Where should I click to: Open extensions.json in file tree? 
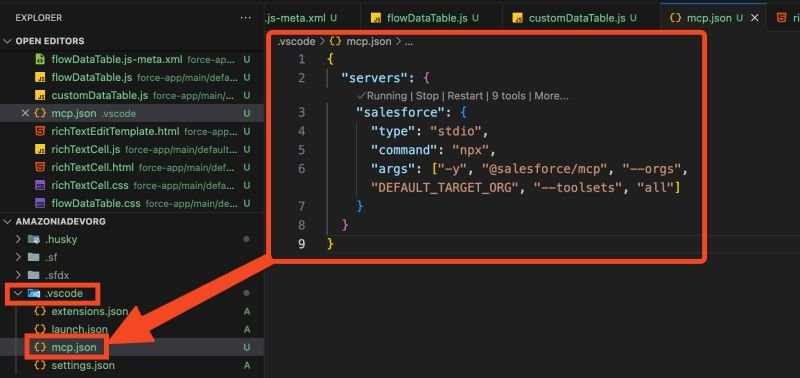point(132,311)
